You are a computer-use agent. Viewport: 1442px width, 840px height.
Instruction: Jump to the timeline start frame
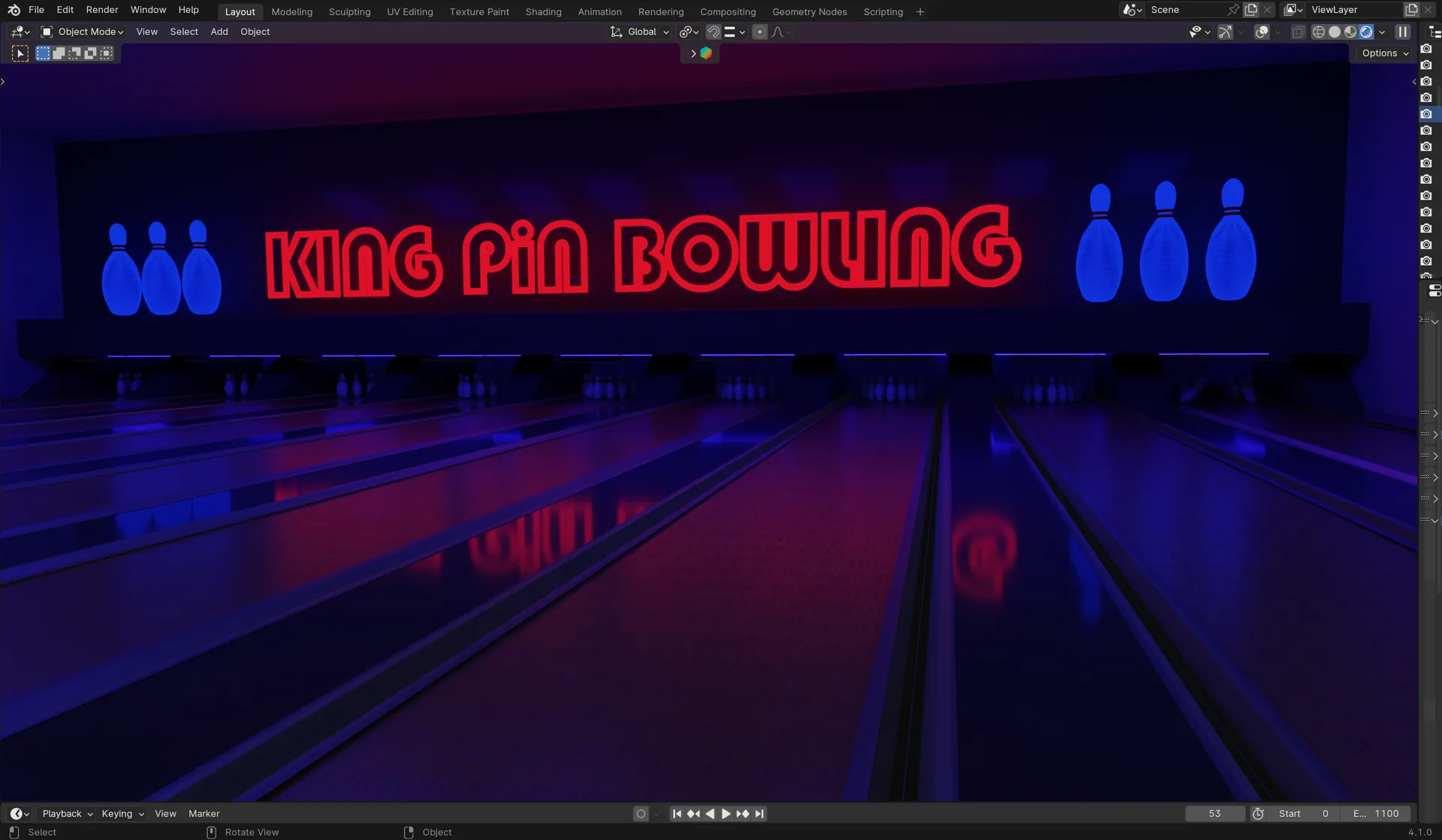[x=677, y=814]
